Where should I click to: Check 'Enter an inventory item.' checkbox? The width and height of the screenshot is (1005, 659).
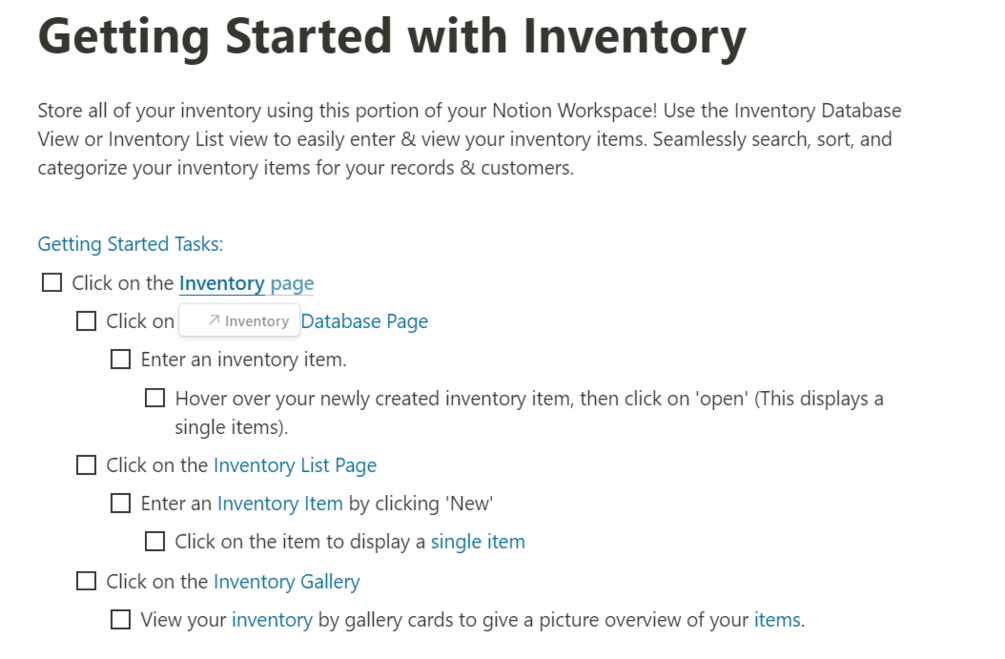(x=121, y=359)
